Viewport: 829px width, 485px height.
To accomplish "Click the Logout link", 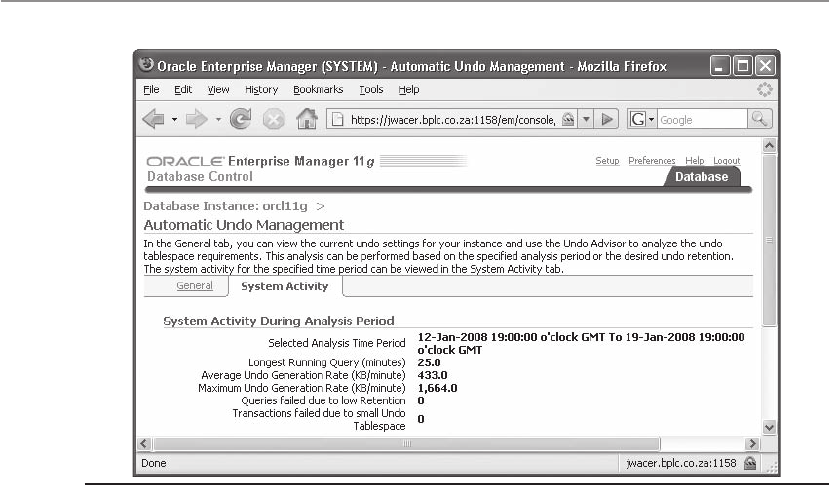I will [x=726, y=161].
